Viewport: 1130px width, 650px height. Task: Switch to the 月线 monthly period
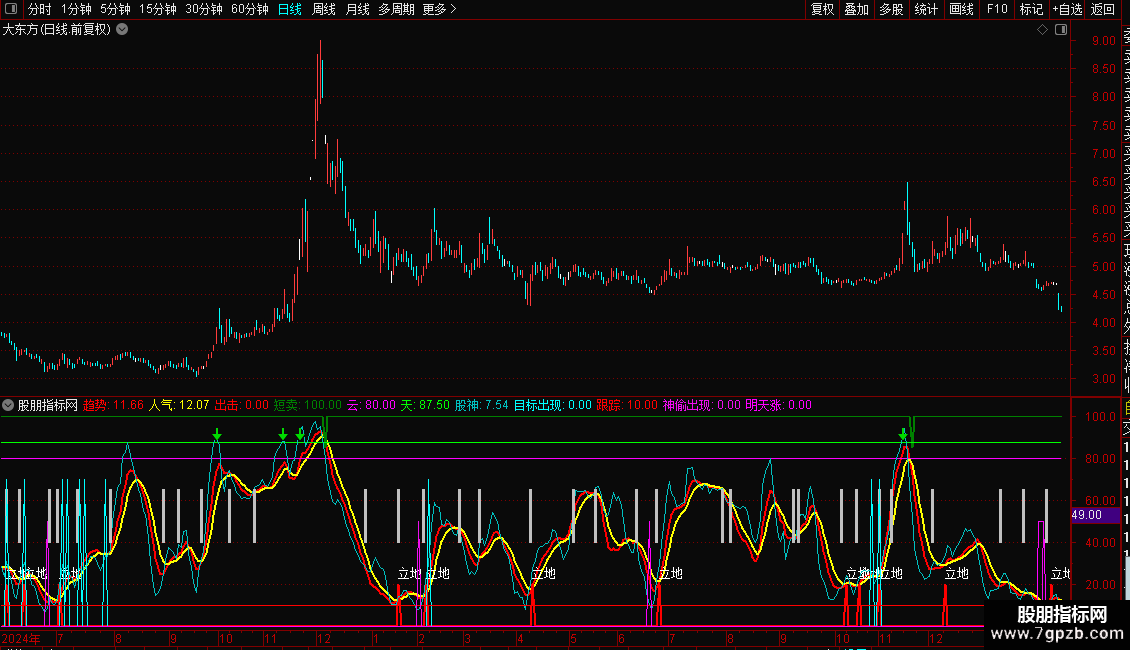click(357, 9)
